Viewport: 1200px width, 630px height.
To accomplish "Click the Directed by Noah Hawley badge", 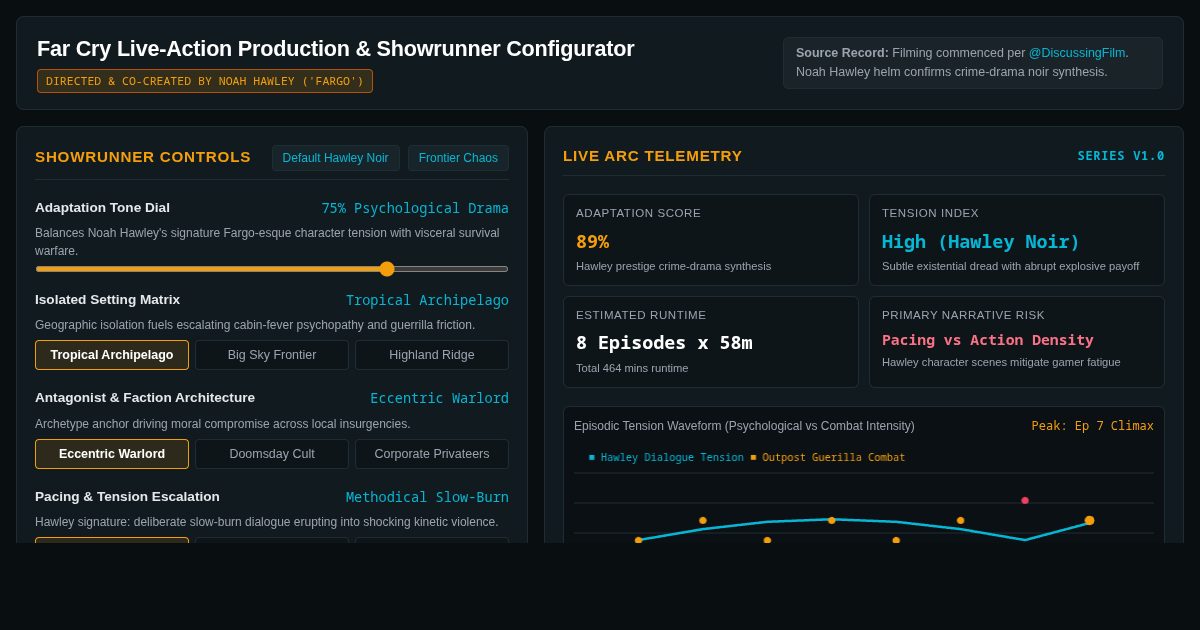I will [205, 81].
